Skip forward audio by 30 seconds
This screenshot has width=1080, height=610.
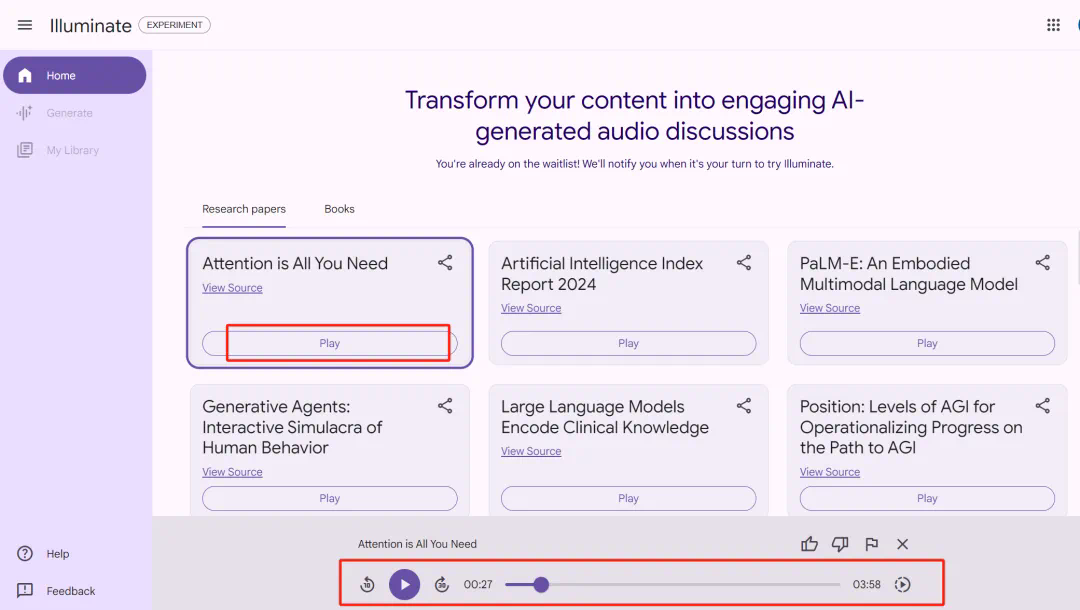click(442, 585)
